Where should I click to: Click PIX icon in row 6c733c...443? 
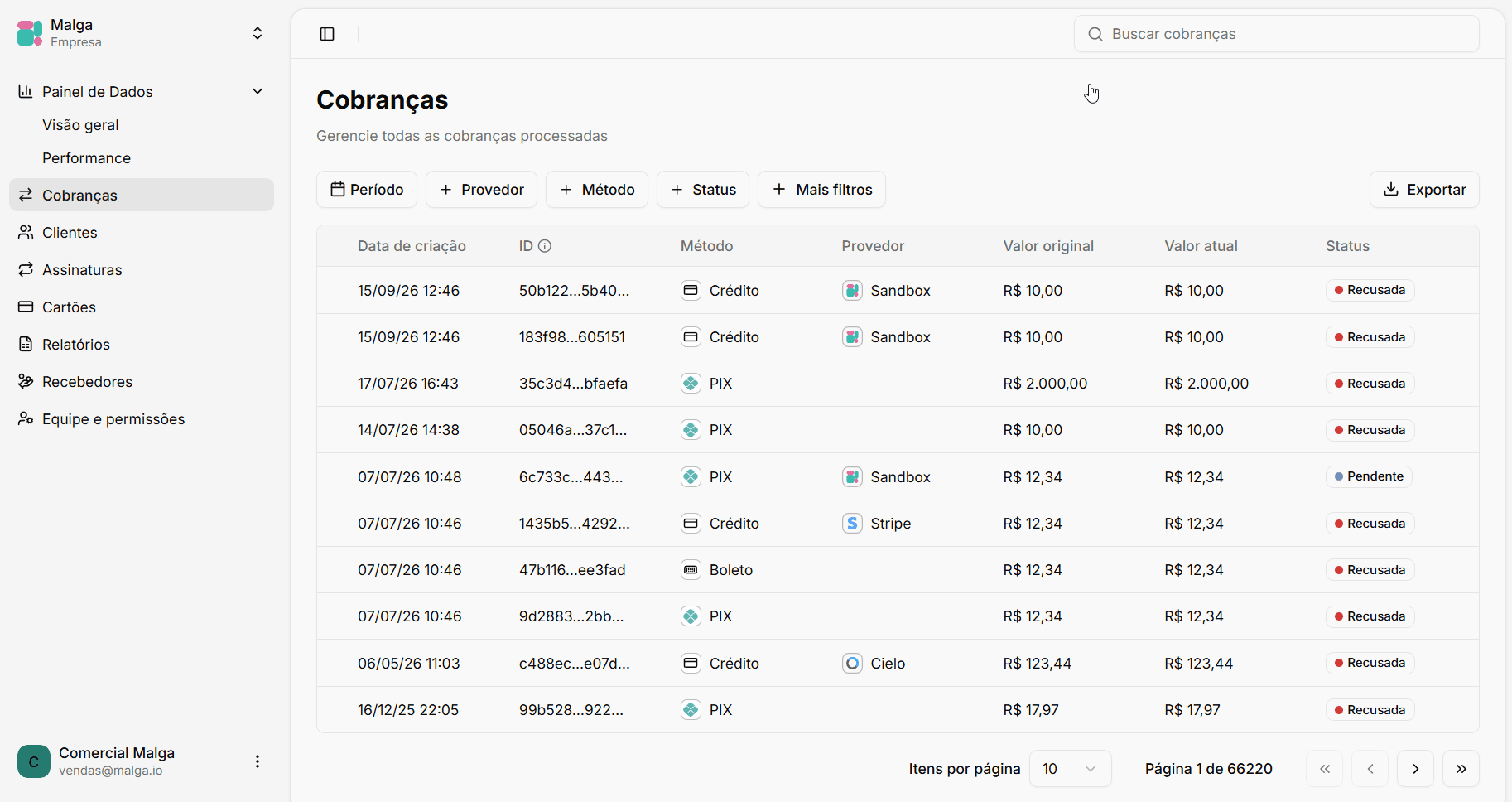[691, 477]
